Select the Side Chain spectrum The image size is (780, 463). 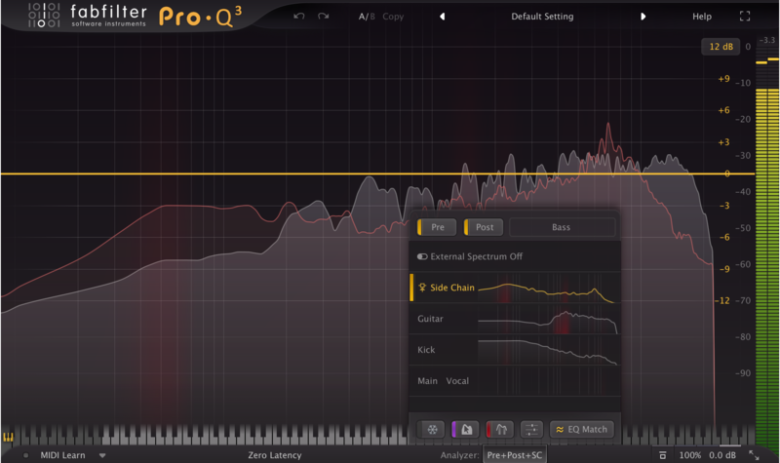click(x=515, y=287)
